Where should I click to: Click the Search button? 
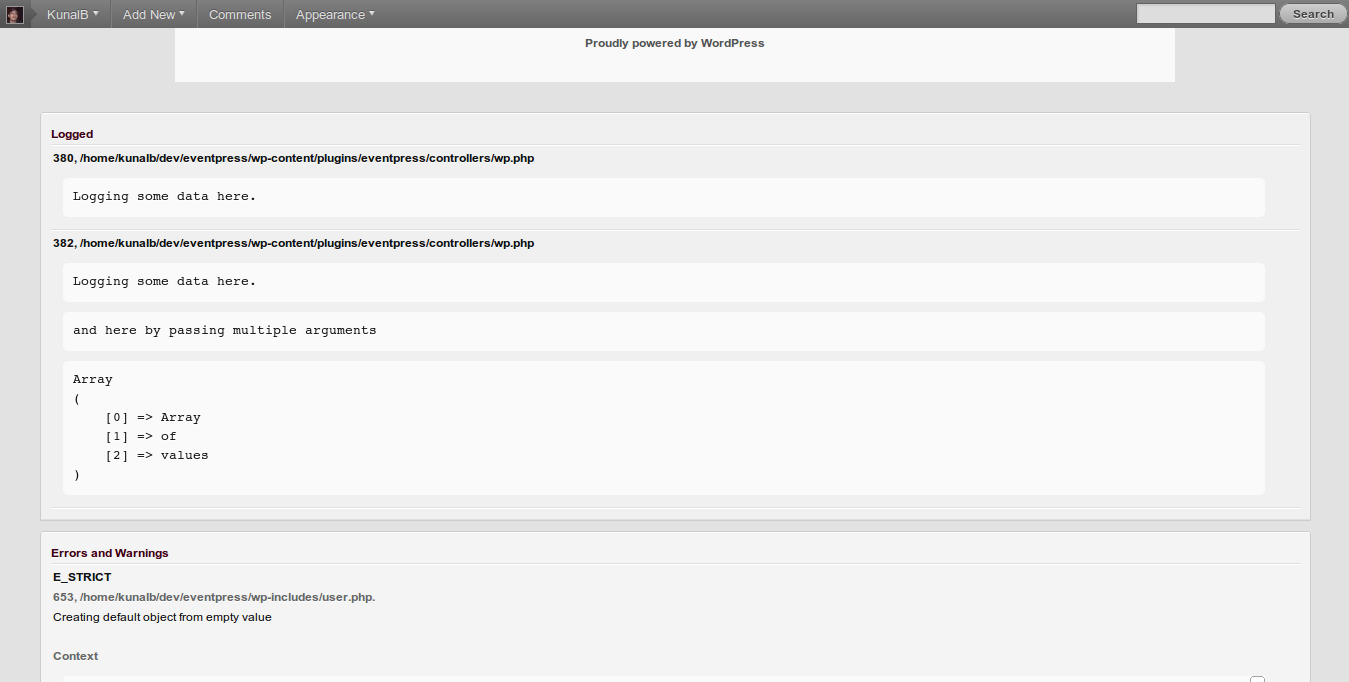tap(1313, 14)
